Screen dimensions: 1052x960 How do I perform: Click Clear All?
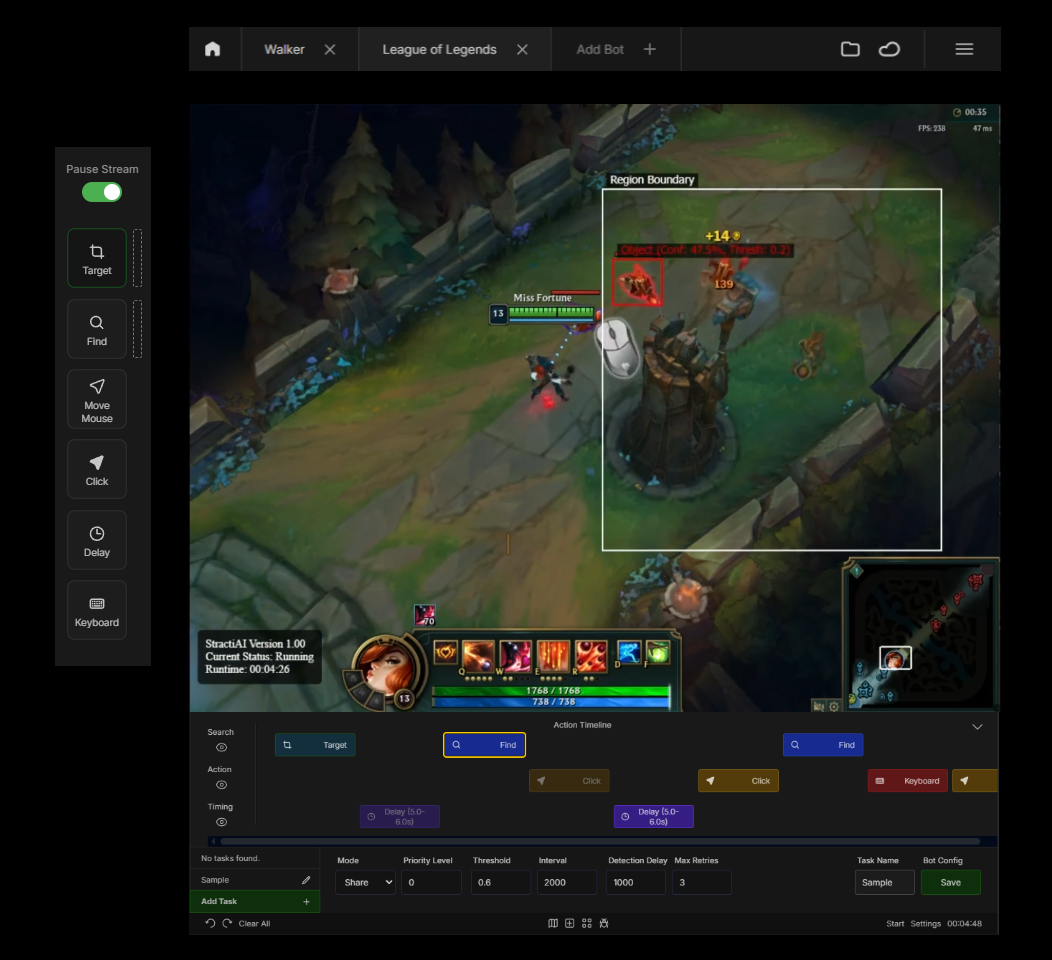pos(254,924)
